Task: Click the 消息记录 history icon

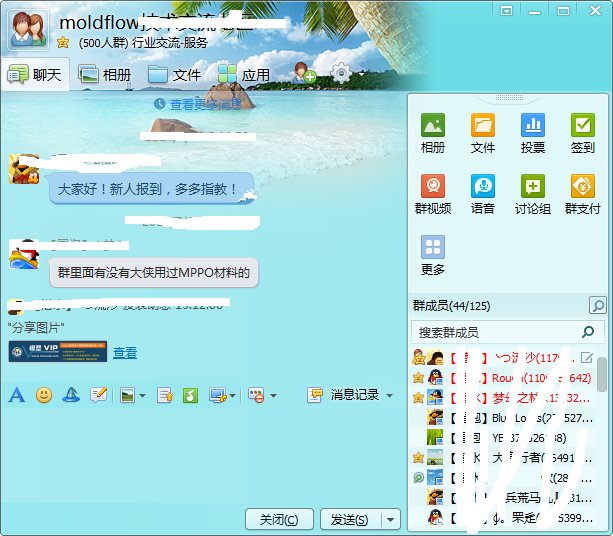Action: coord(315,395)
